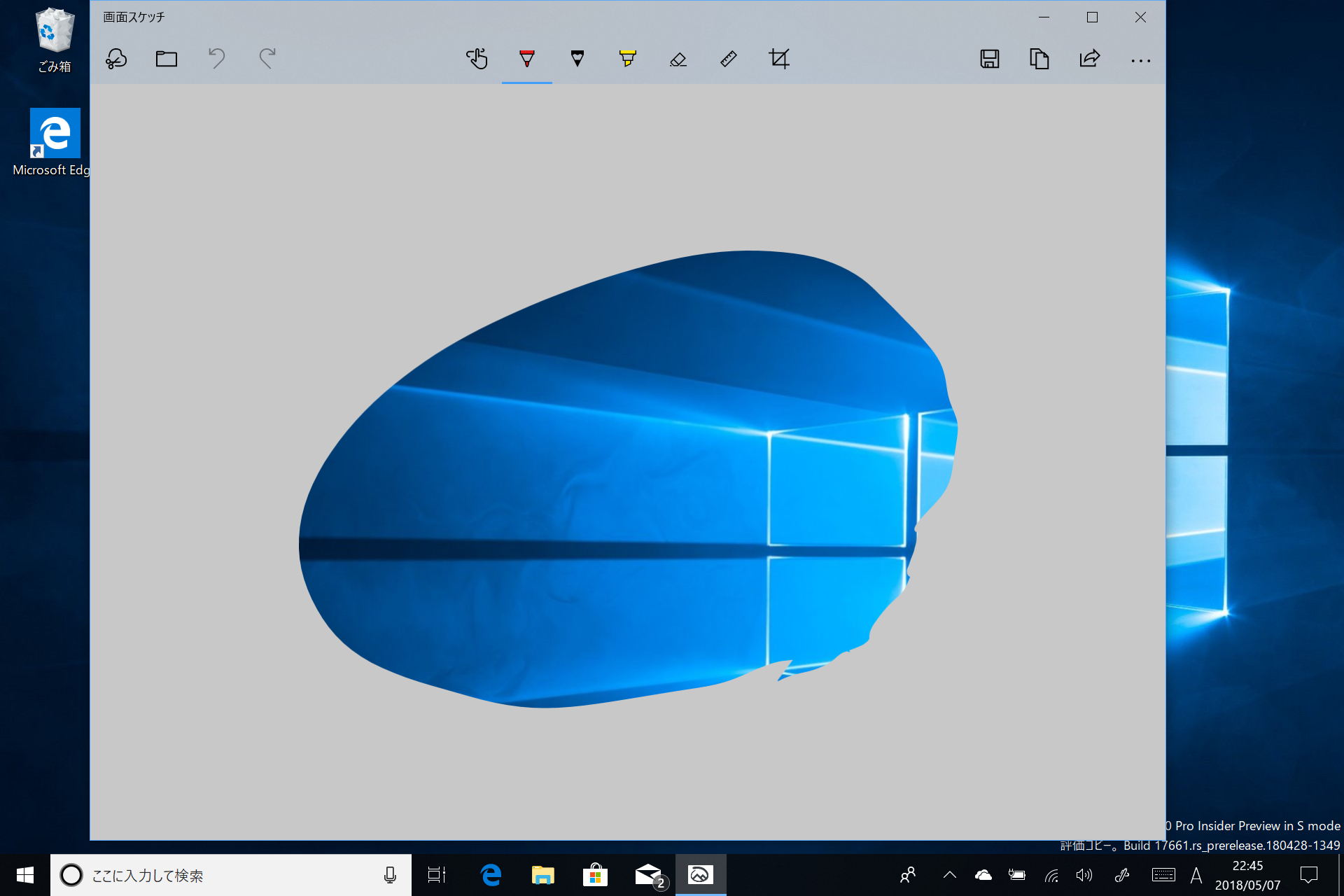Open Task View on the taskbar
The height and width of the screenshot is (896, 1344).
(437, 875)
